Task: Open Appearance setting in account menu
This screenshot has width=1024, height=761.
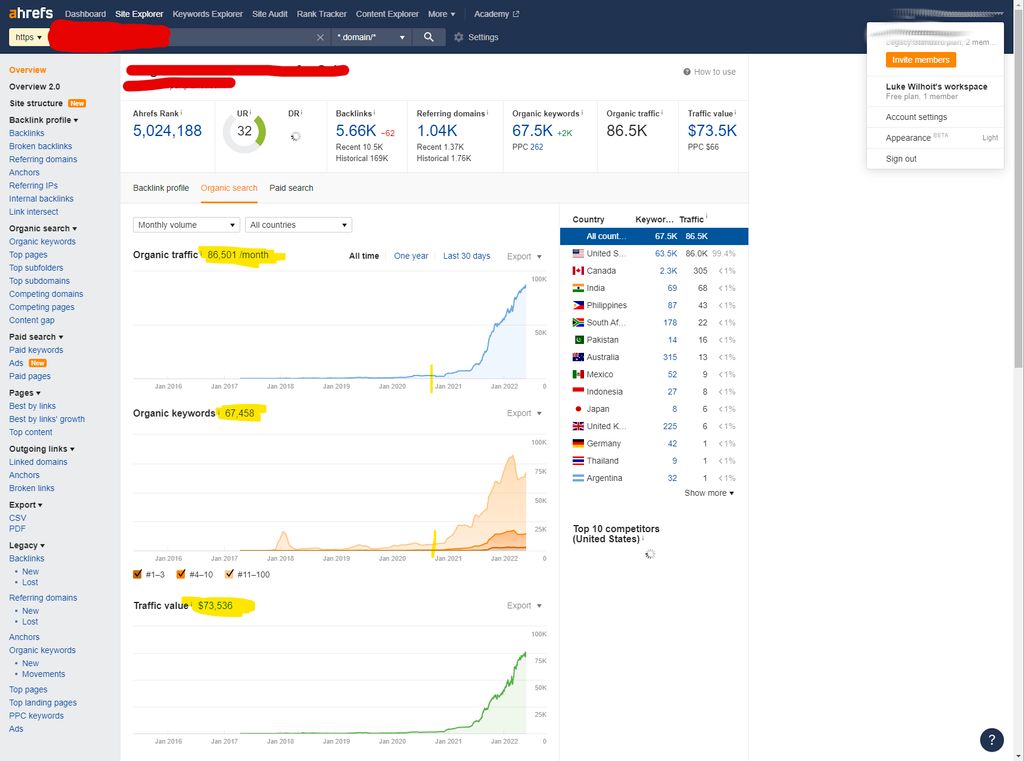Action: 935,138
